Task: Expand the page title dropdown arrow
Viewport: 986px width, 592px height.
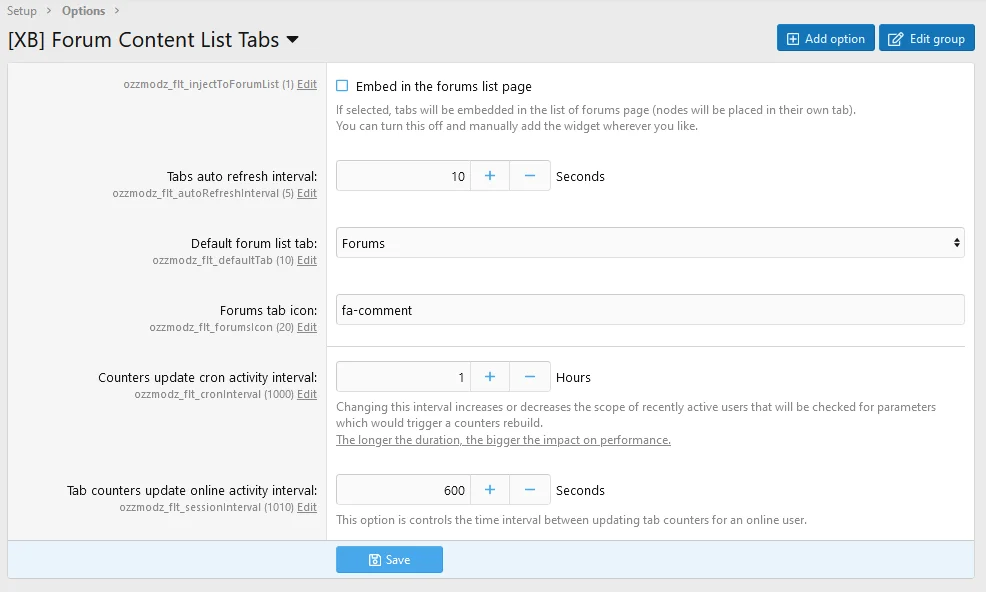Action: 292,40
